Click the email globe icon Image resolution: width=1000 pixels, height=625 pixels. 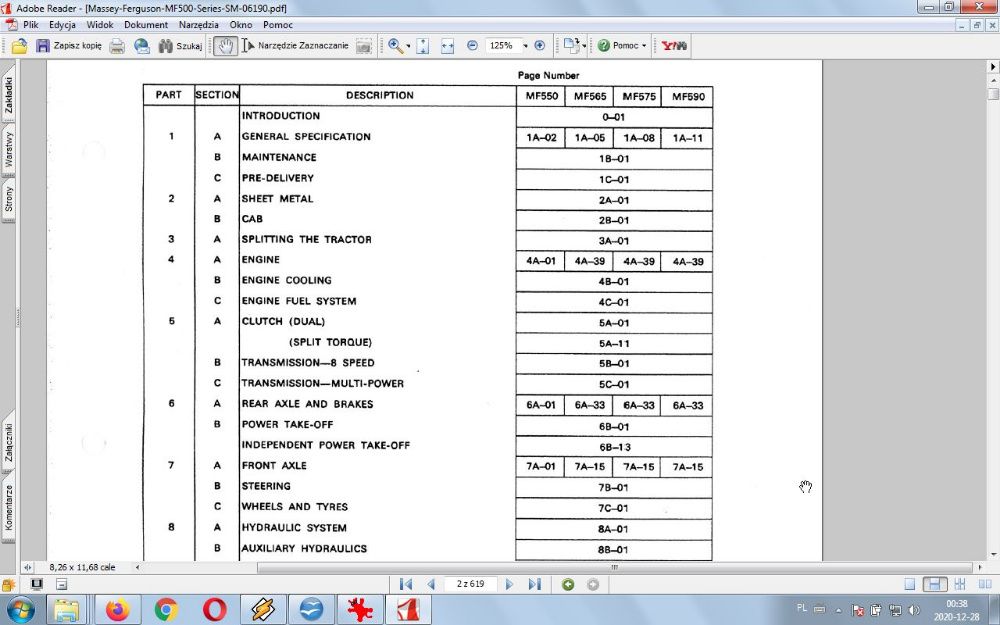(x=142, y=46)
